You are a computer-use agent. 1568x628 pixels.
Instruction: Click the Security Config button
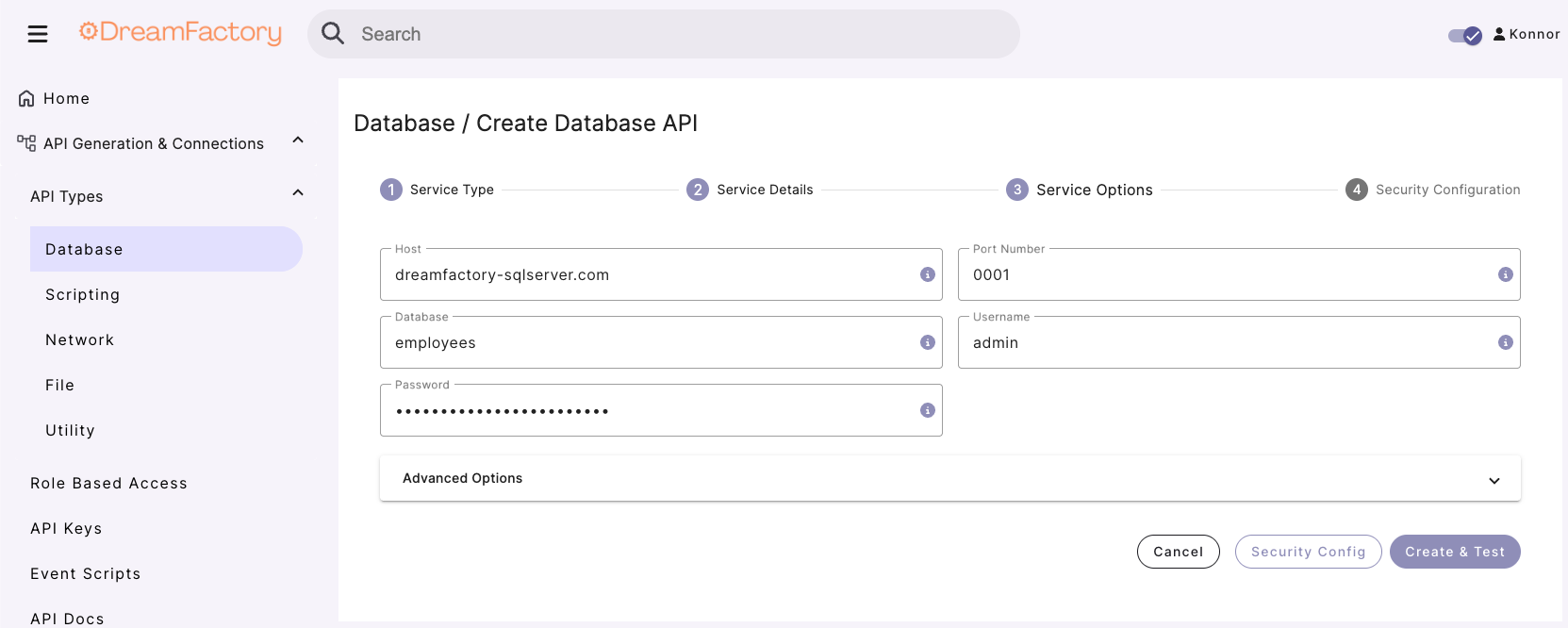[x=1309, y=552]
